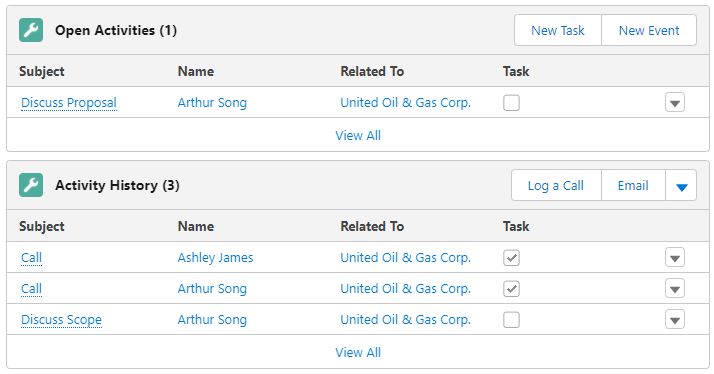
Task: Open row menu for Arthur Song call
Action: [x=674, y=288]
